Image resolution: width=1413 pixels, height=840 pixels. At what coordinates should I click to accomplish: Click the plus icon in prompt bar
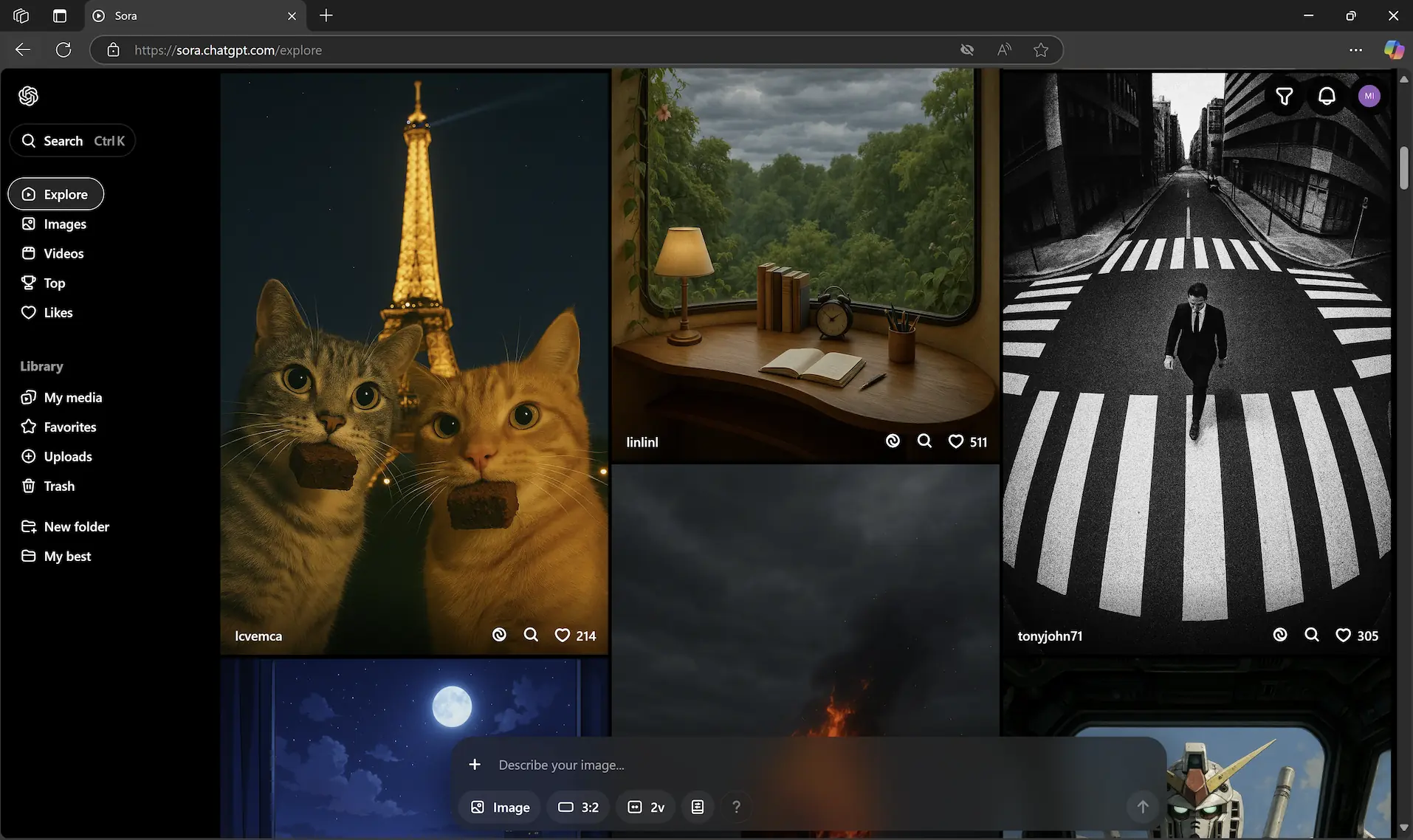(475, 765)
